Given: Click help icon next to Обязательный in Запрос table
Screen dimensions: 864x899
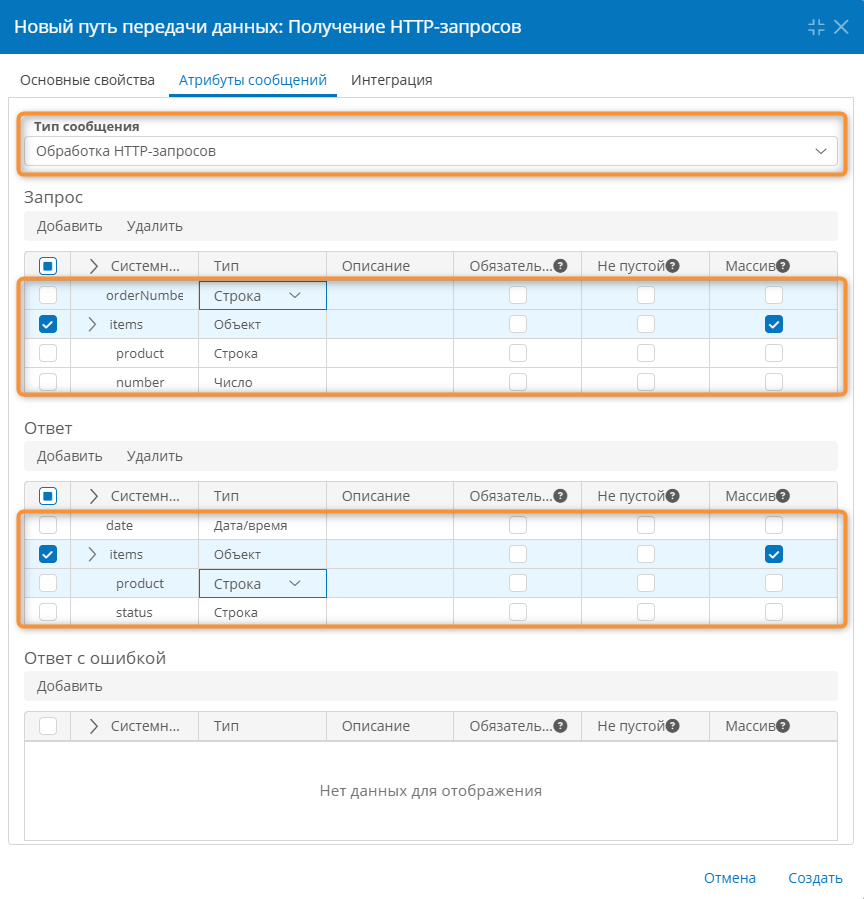Looking at the screenshot, I should [561, 266].
